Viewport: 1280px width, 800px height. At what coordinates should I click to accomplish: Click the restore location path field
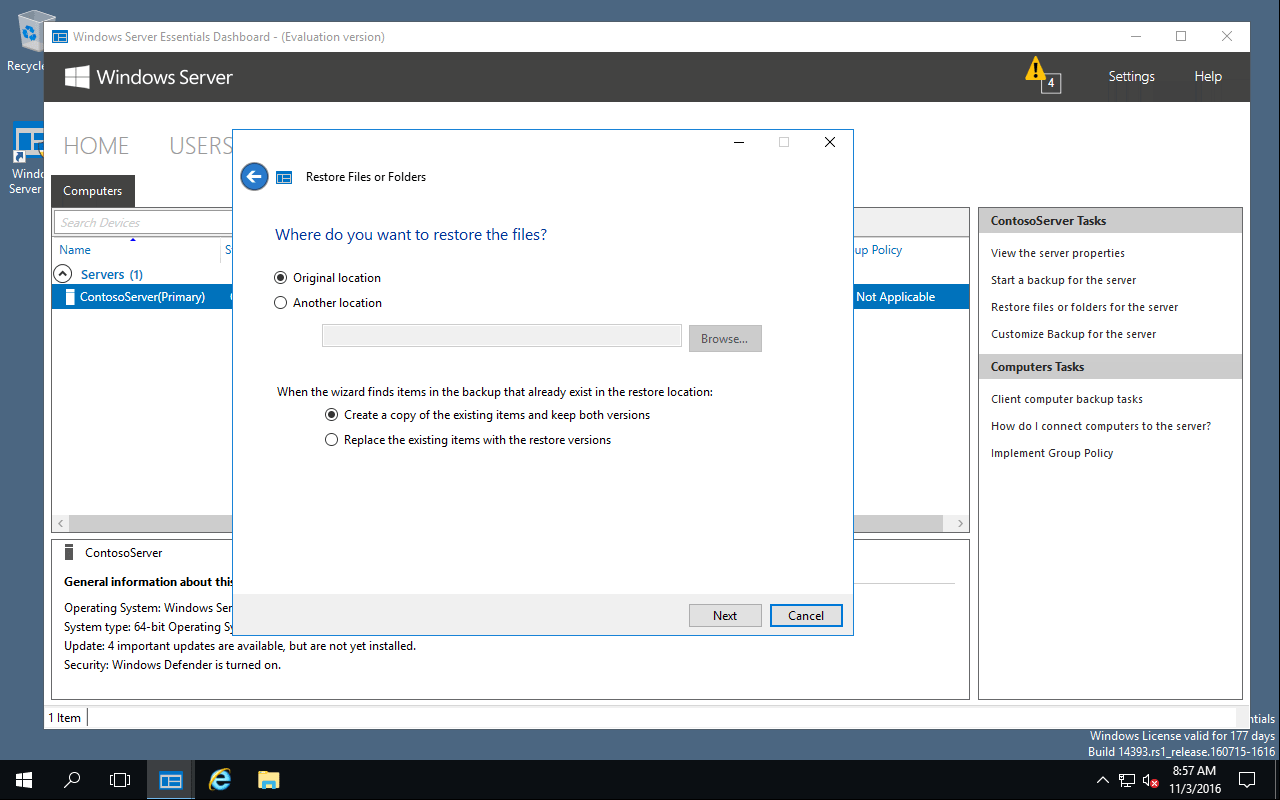click(x=502, y=336)
